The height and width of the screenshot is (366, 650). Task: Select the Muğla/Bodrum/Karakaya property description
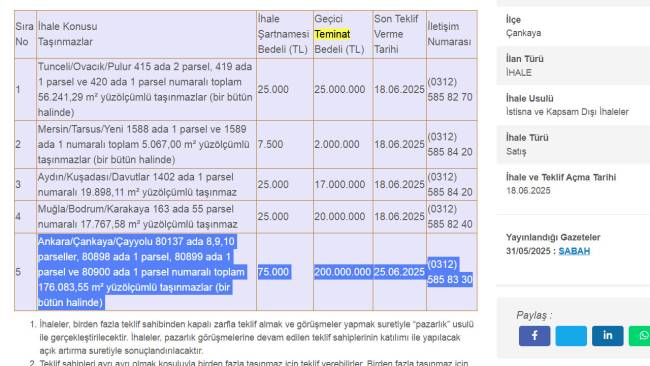coord(137,216)
